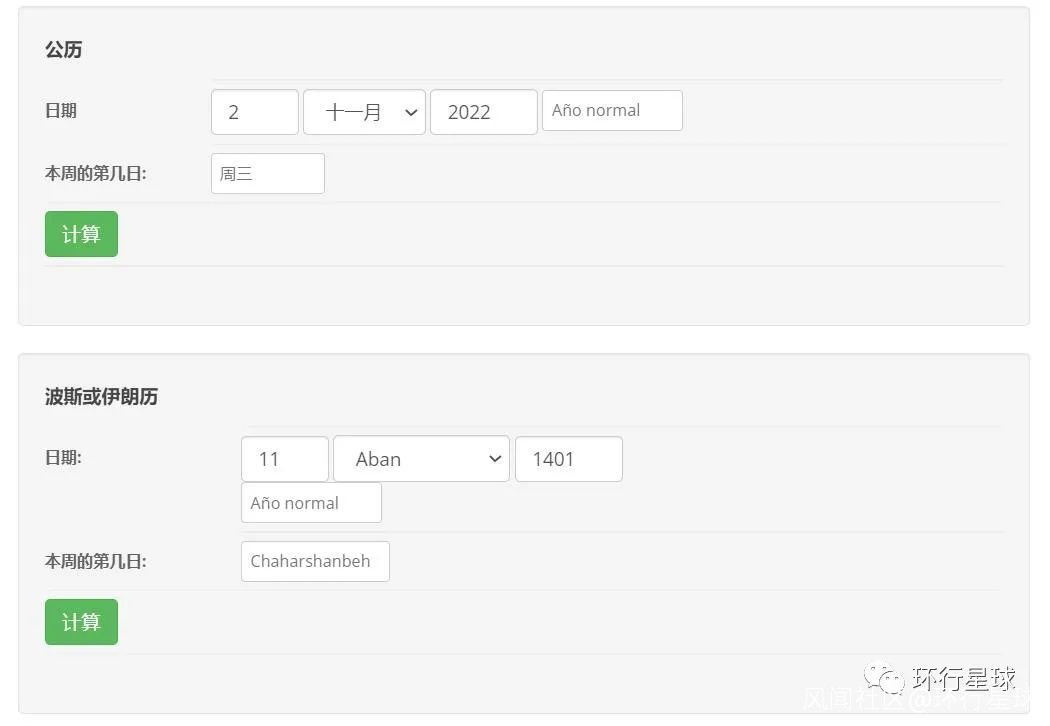Expand the Persian month dropdown showing Aban

421,459
